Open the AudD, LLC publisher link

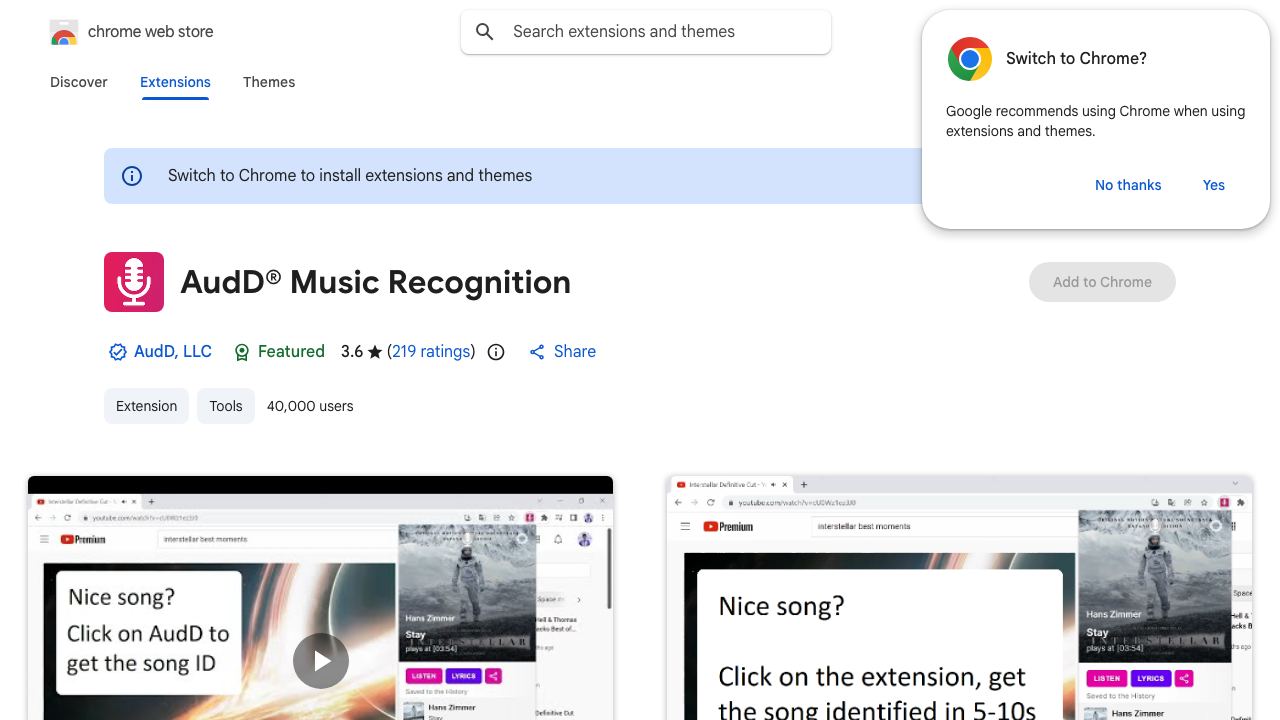pyautogui.click(x=173, y=352)
